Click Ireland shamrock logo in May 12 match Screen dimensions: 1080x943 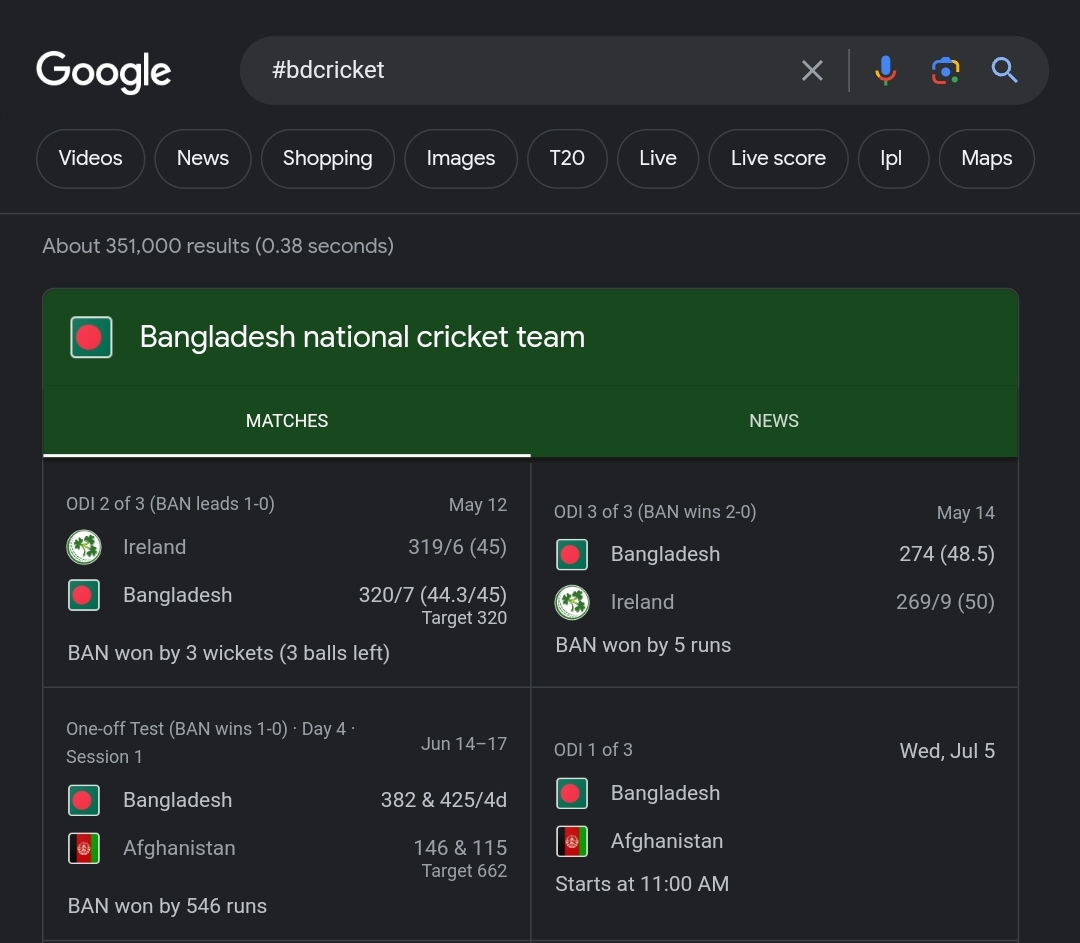tap(84, 547)
